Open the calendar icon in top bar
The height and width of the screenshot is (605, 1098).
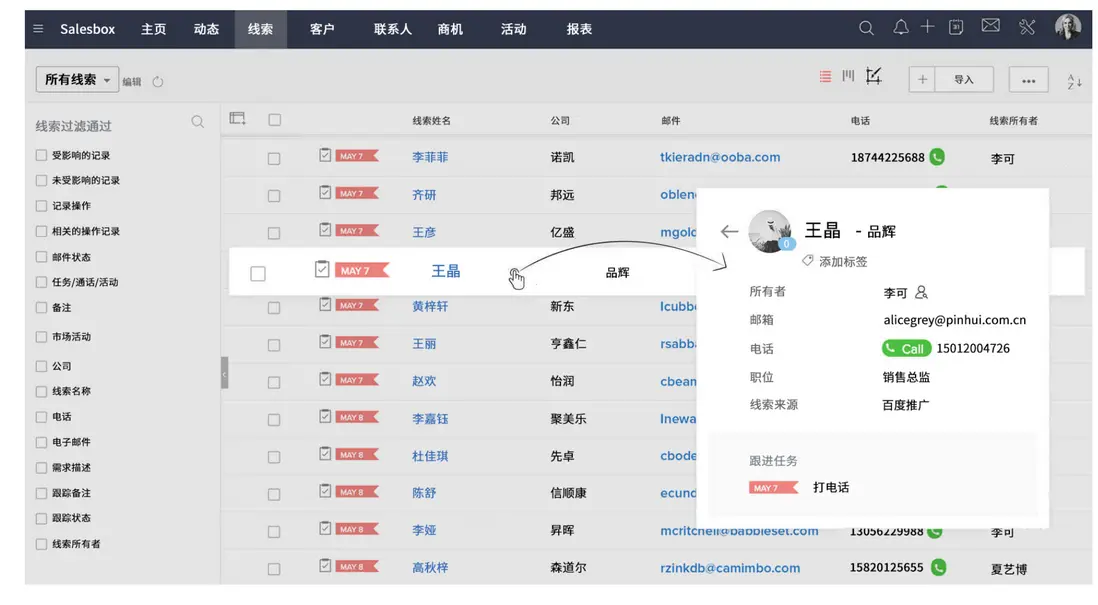[956, 27]
